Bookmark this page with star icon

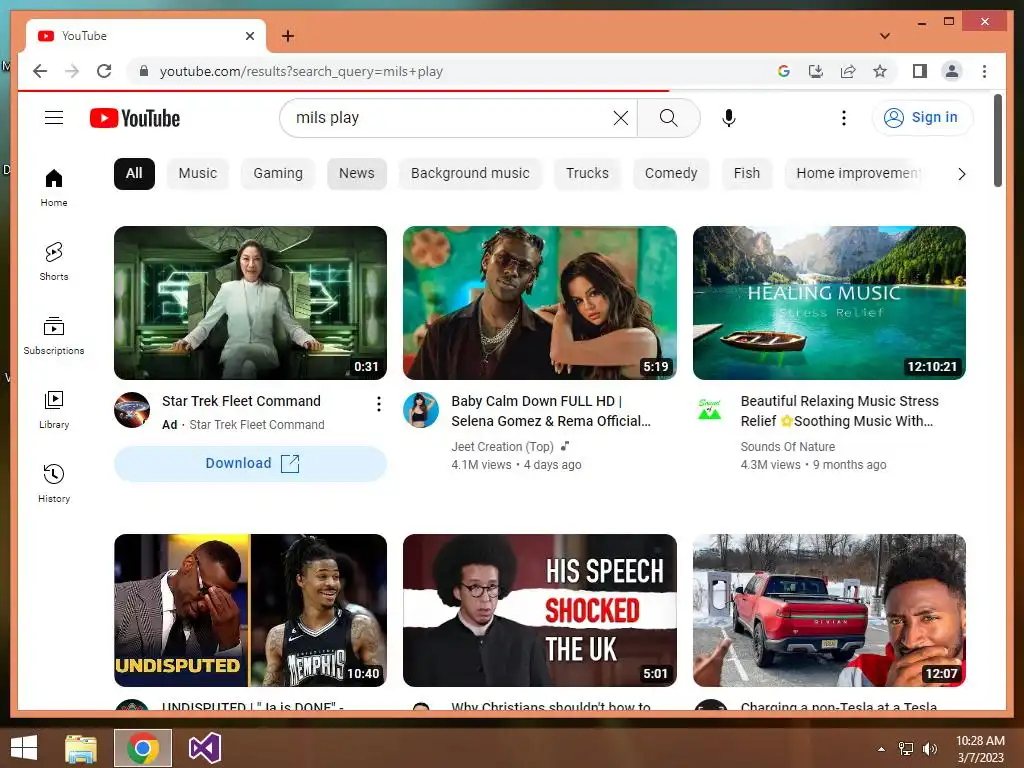click(x=880, y=71)
